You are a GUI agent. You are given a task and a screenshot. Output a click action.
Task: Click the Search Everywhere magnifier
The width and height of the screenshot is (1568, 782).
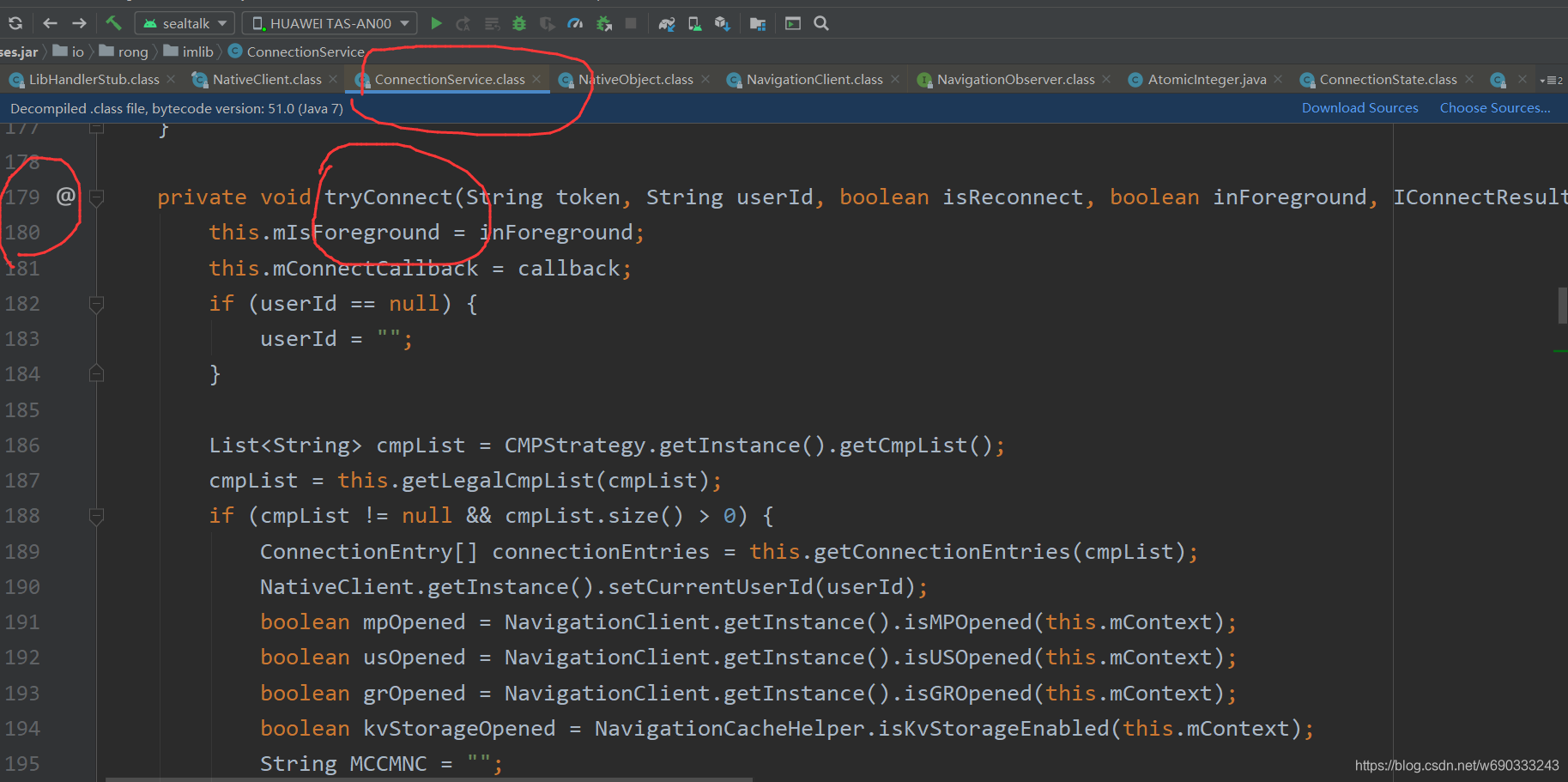tap(821, 23)
